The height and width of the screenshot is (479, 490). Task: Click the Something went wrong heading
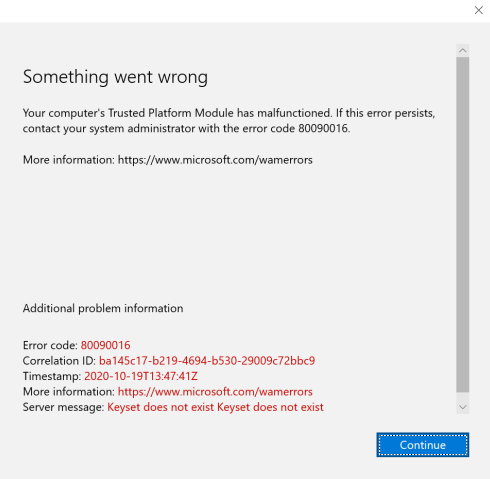click(x=115, y=77)
